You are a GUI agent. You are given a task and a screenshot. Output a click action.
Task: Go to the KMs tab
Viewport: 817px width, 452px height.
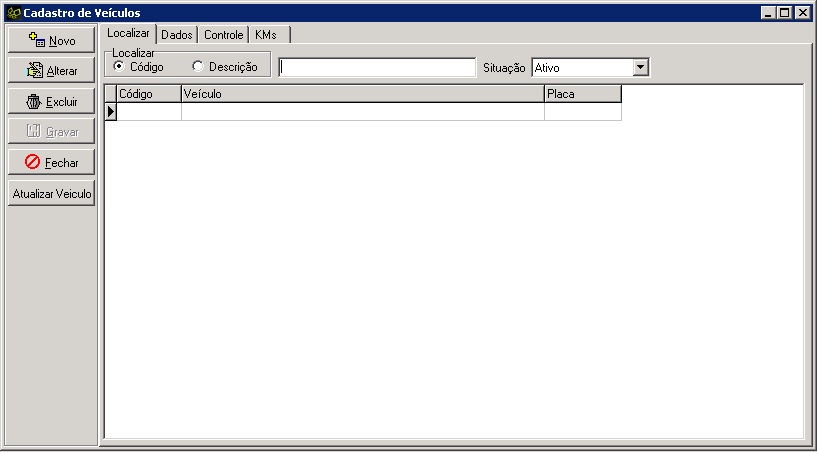click(266, 35)
